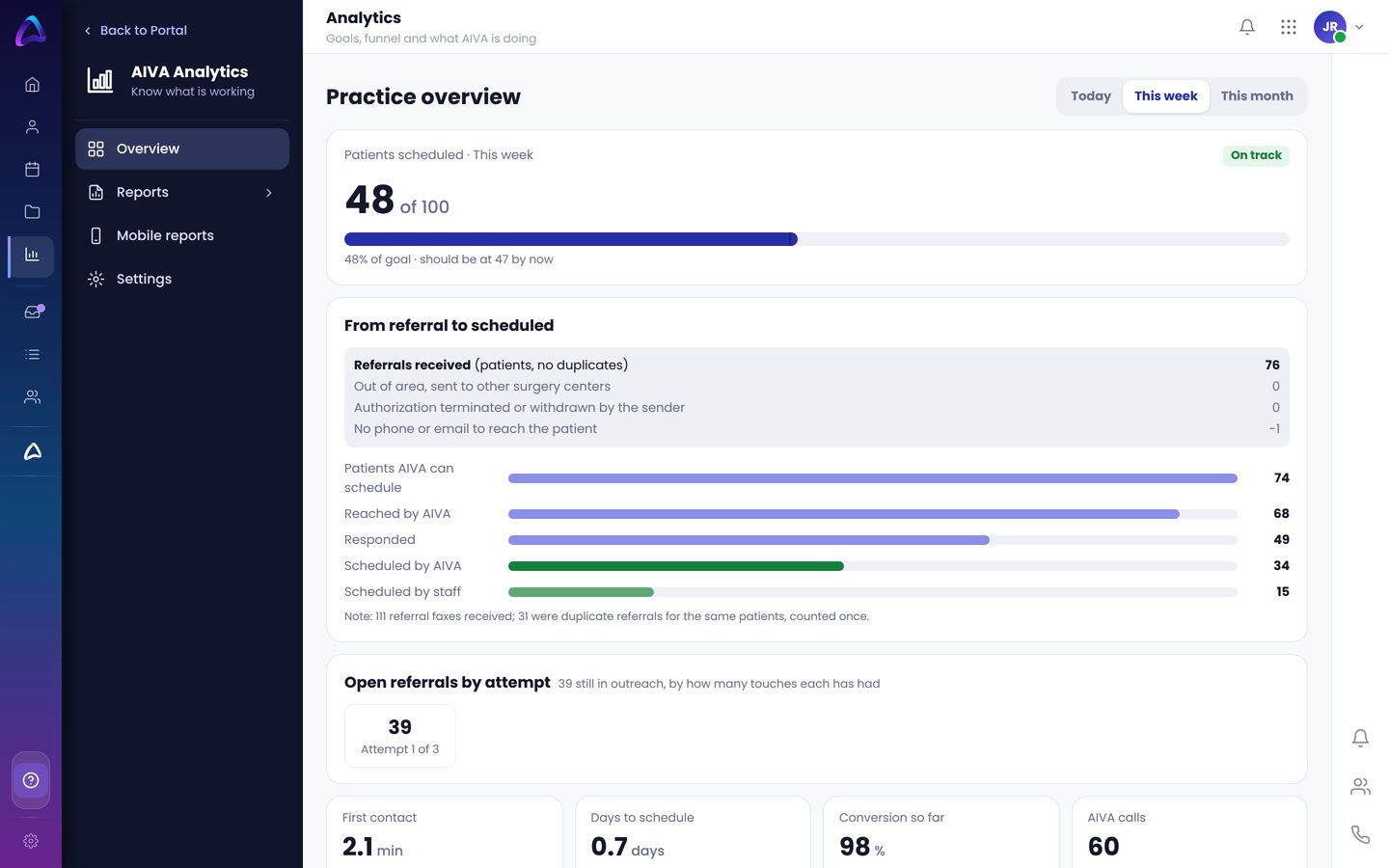Image resolution: width=1389 pixels, height=868 pixels.
Task: Click the Patients AIVA can schedule bar
Action: click(873, 478)
